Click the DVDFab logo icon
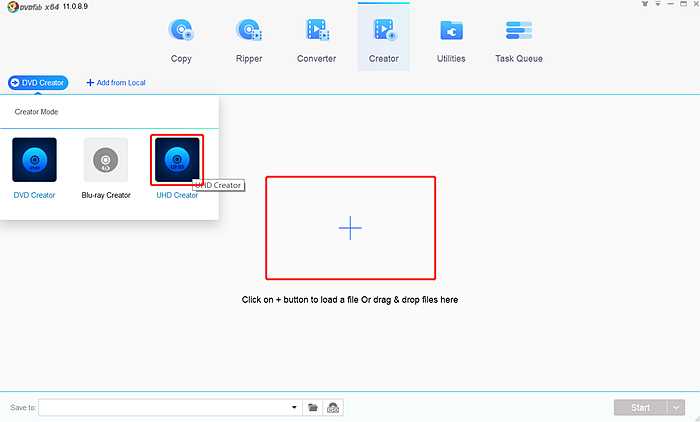 point(13,7)
